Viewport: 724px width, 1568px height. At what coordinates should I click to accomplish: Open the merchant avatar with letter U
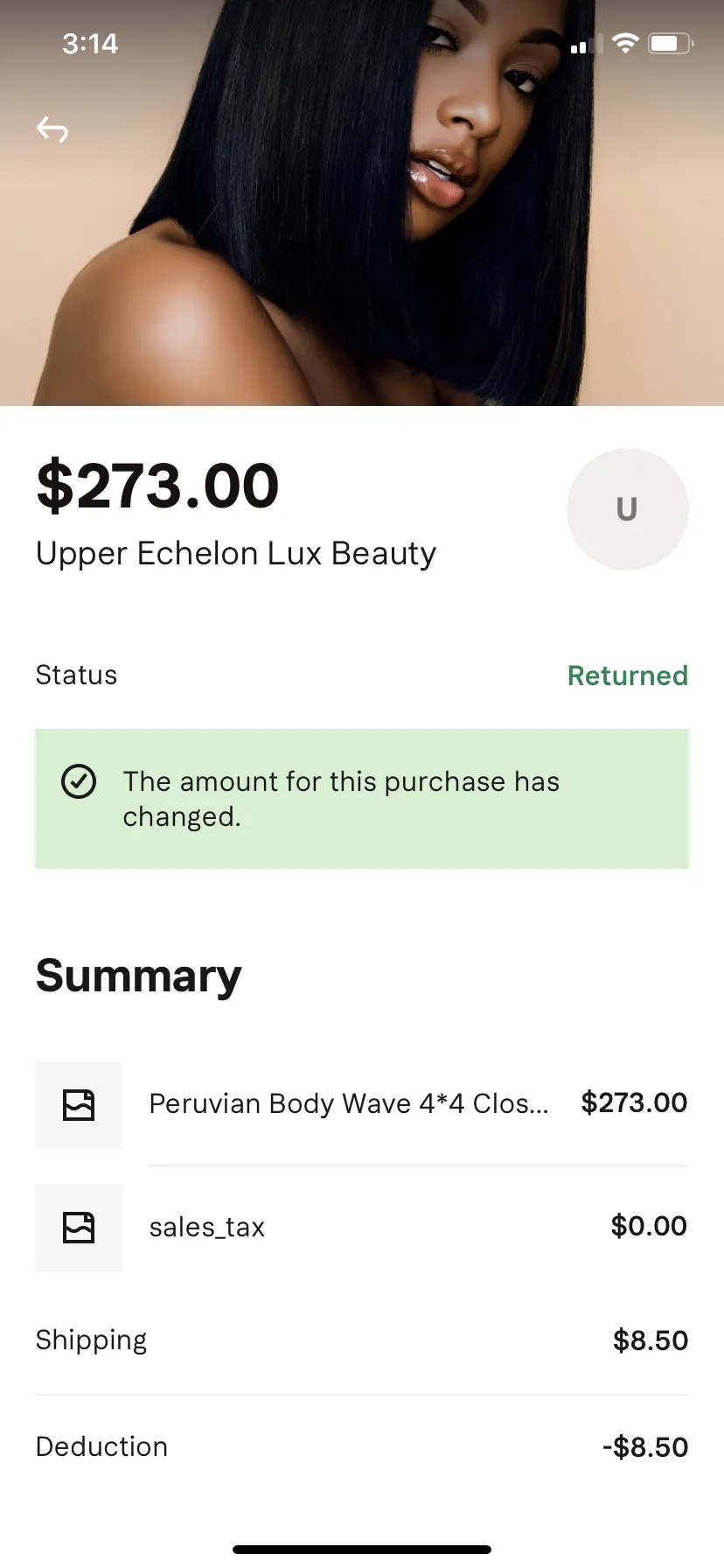tap(627, 509)
